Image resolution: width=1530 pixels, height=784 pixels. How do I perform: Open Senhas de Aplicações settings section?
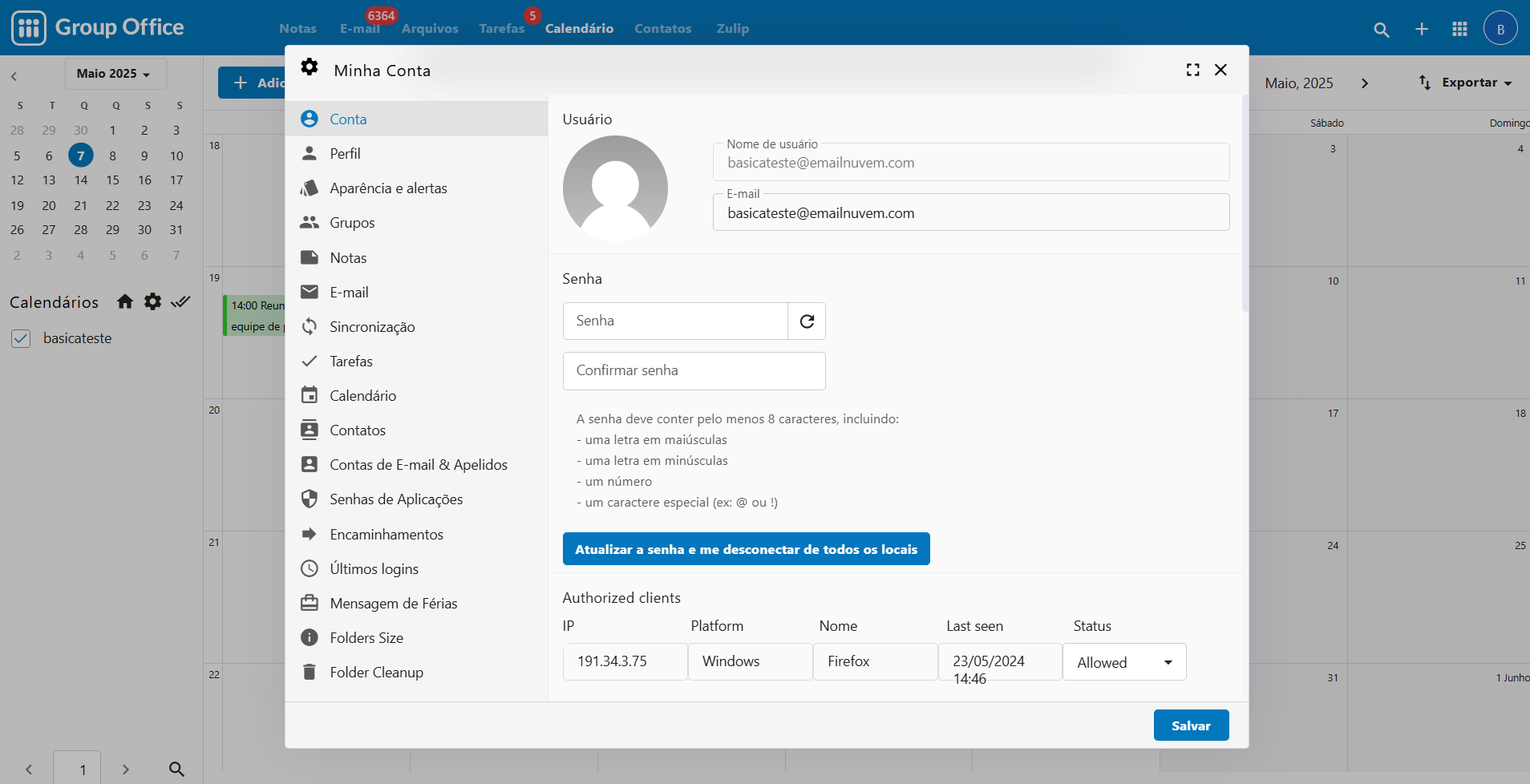(x=396, y=499)
